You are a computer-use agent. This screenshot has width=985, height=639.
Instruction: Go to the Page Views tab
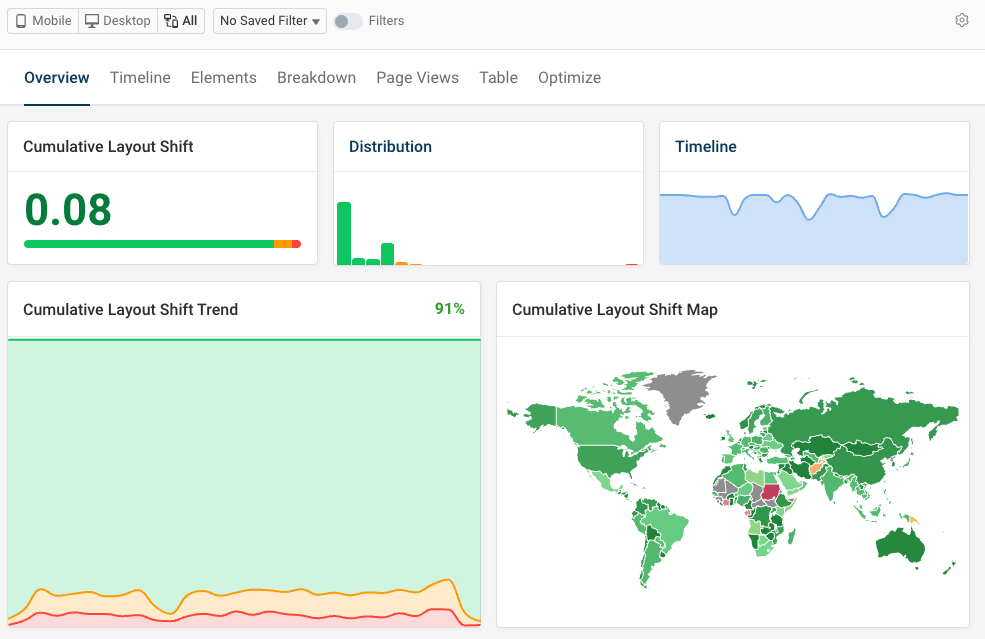pos(417,77)
